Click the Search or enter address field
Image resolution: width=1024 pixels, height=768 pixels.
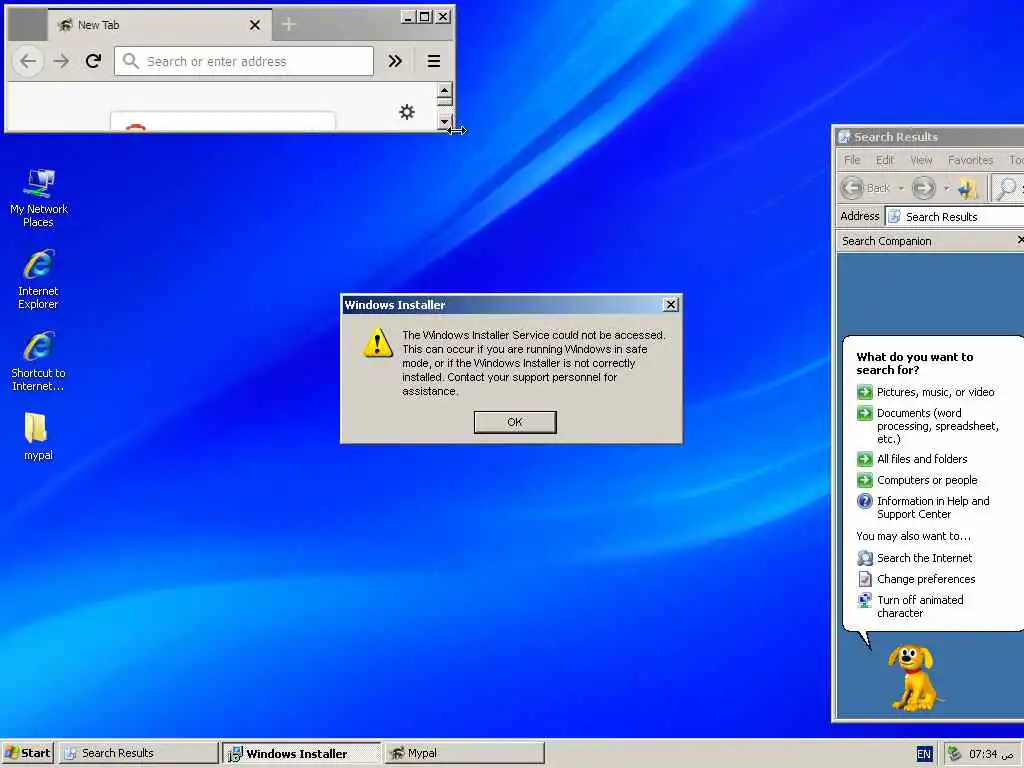(244, 61)
